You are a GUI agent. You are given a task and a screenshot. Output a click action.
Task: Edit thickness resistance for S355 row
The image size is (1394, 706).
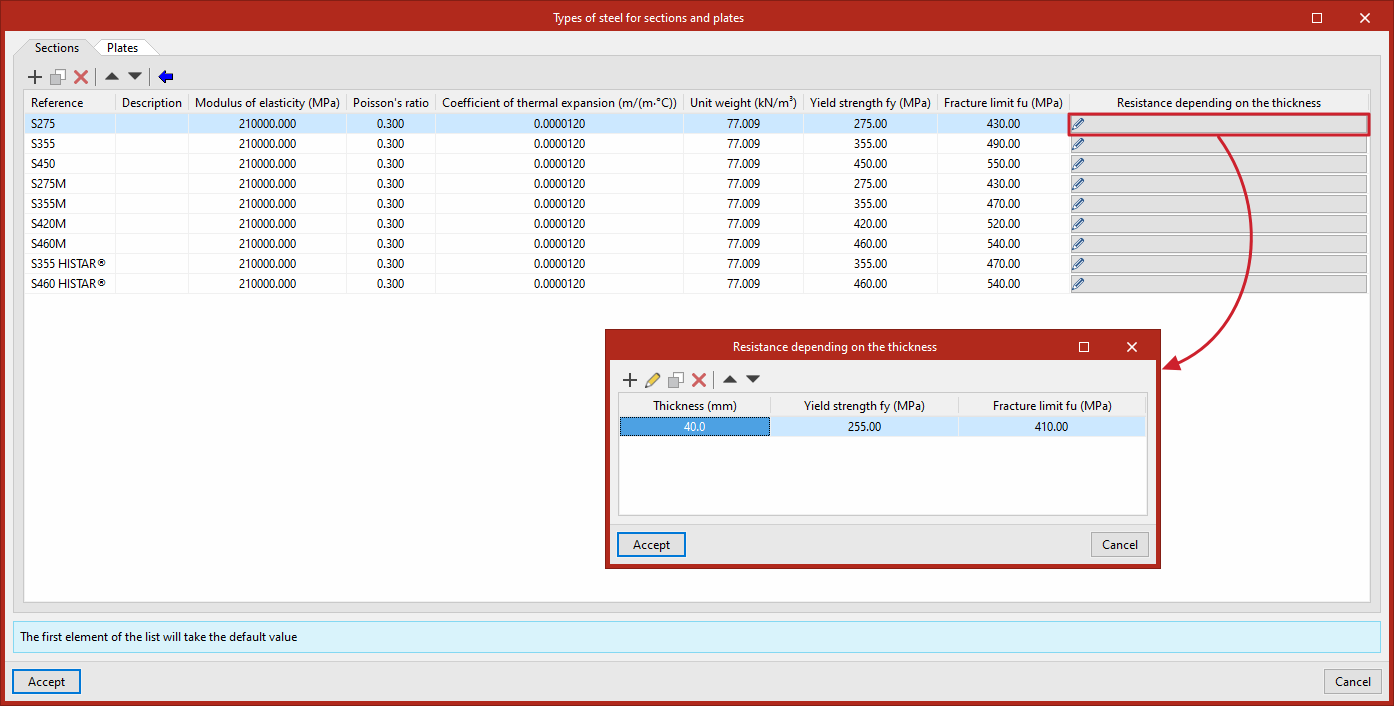1218,144
